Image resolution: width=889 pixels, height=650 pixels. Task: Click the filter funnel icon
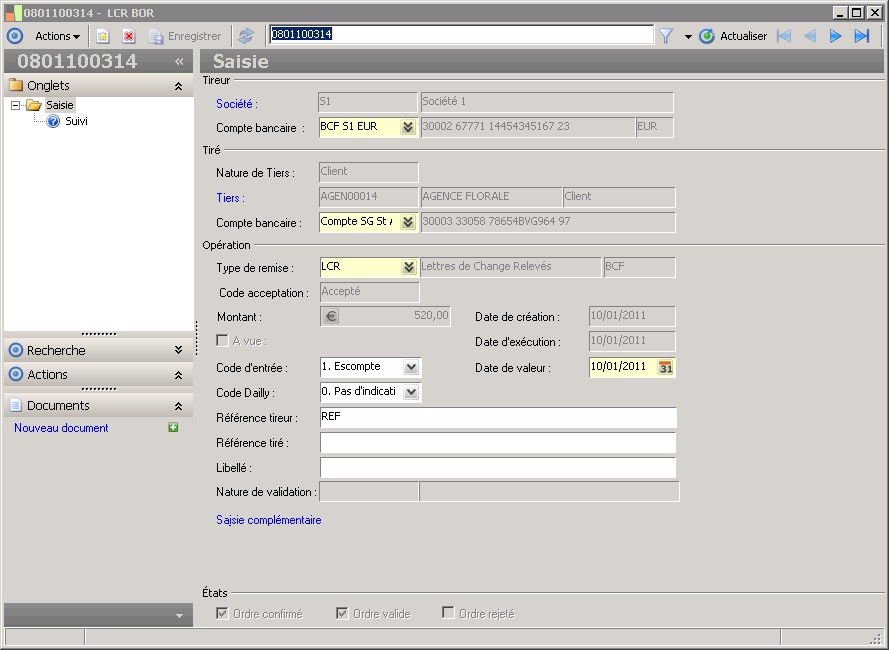tap(666, 36)
